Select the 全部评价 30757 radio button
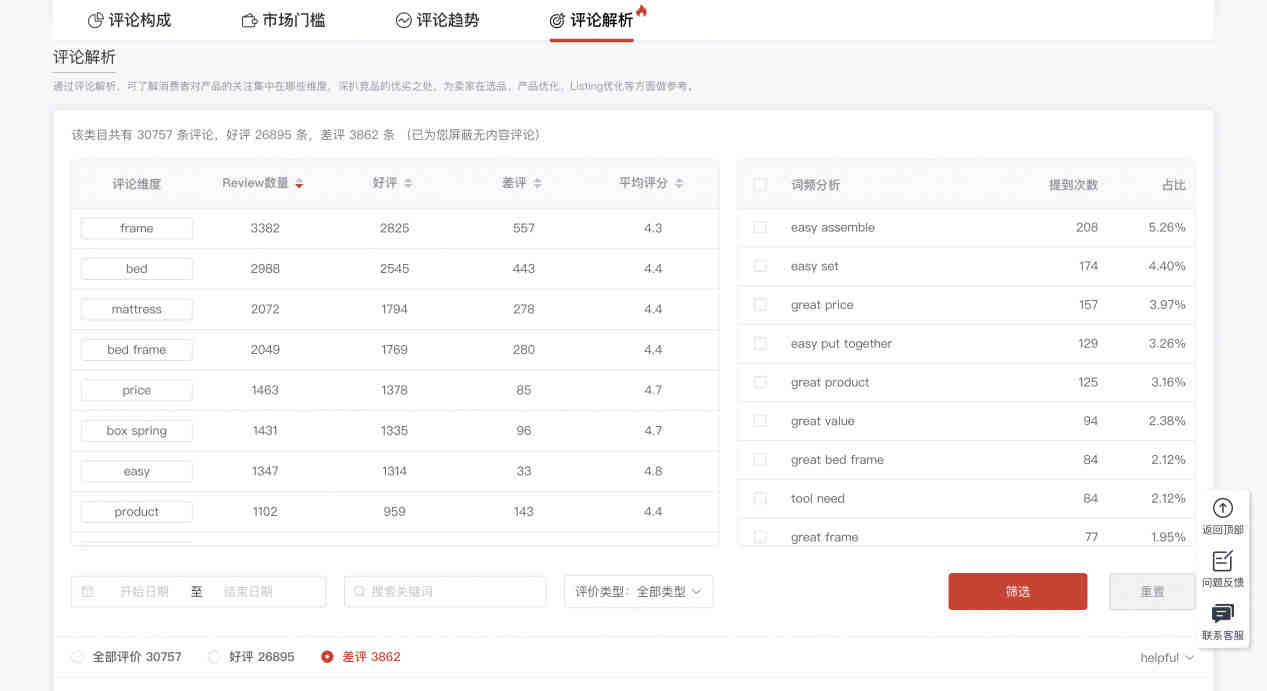The image size is (1267, 691). point(77,657)
